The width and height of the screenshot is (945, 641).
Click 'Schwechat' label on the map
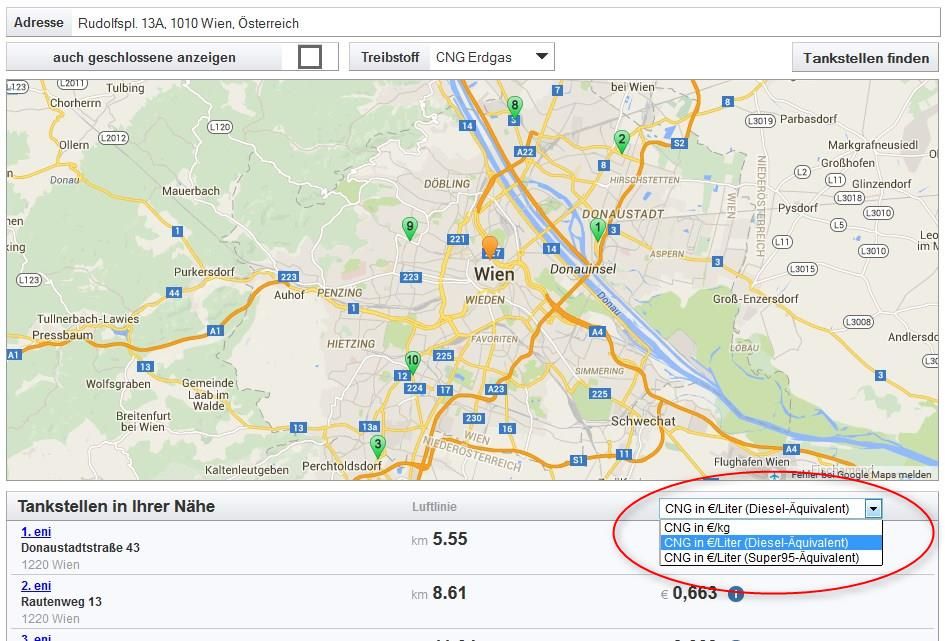coord(643,421)
